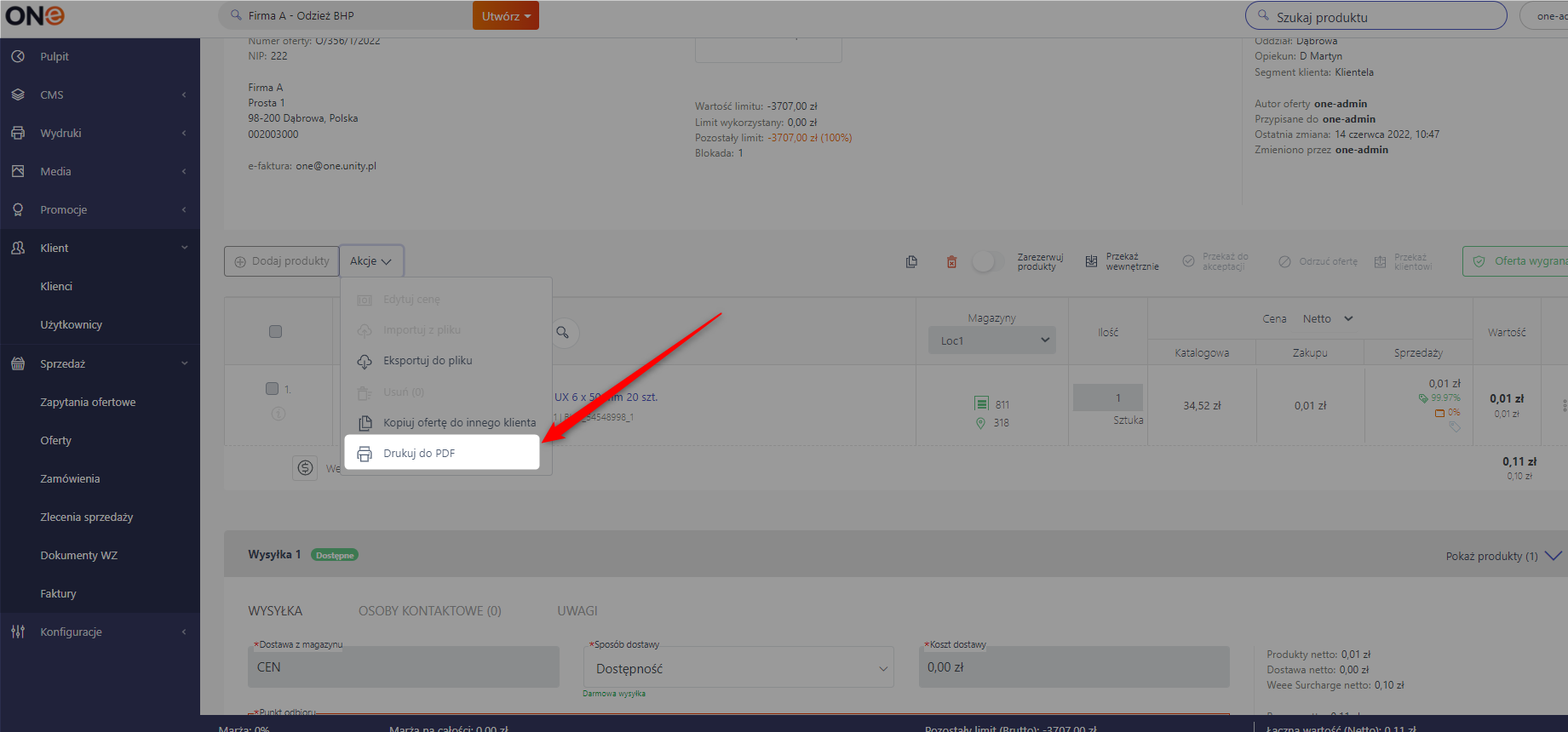Switch to the OSOBY KONTAKTOWE tab
The image size is (1568, 732).
(430, 611)
